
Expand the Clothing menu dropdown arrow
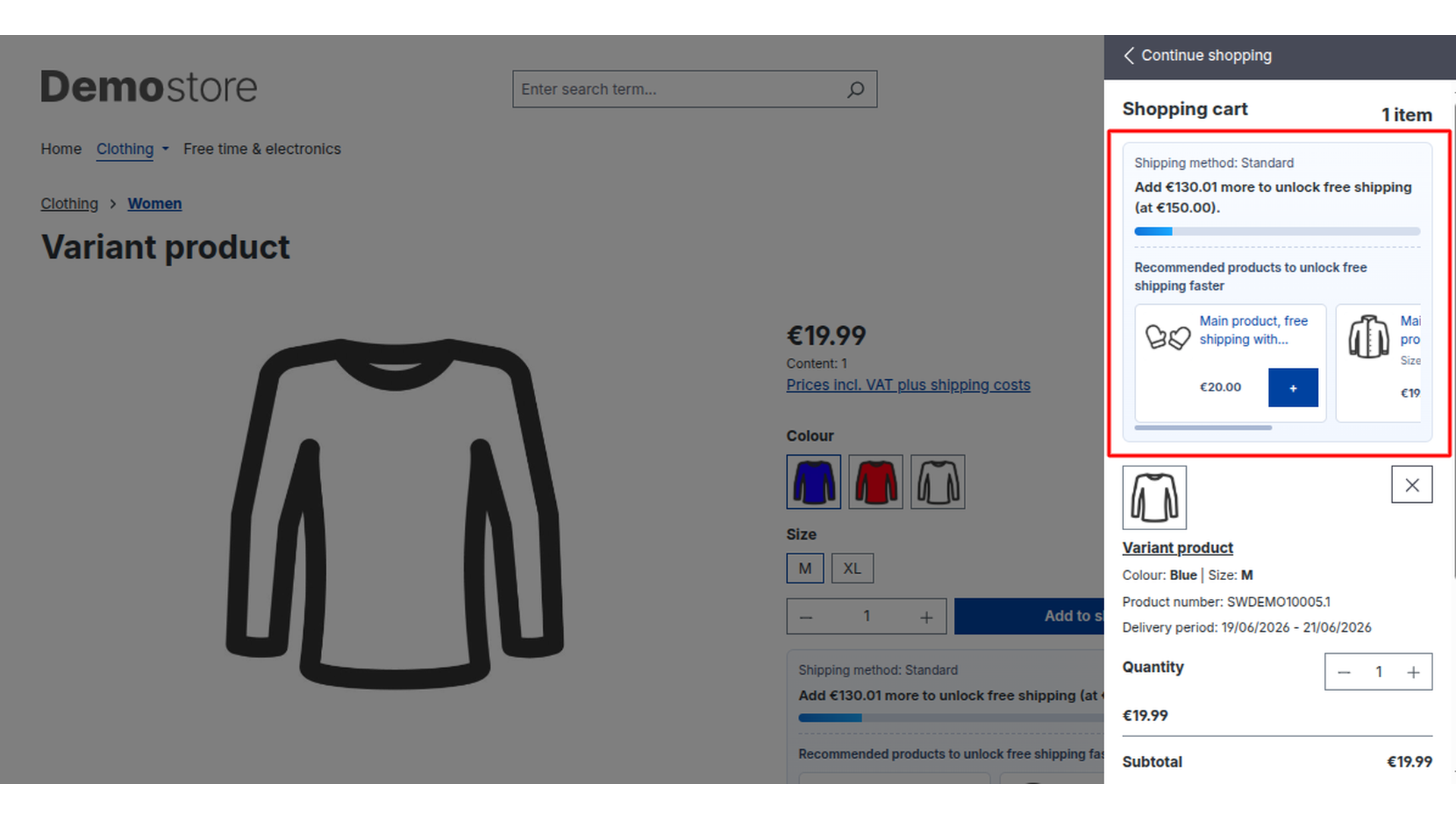coord(165,149)
